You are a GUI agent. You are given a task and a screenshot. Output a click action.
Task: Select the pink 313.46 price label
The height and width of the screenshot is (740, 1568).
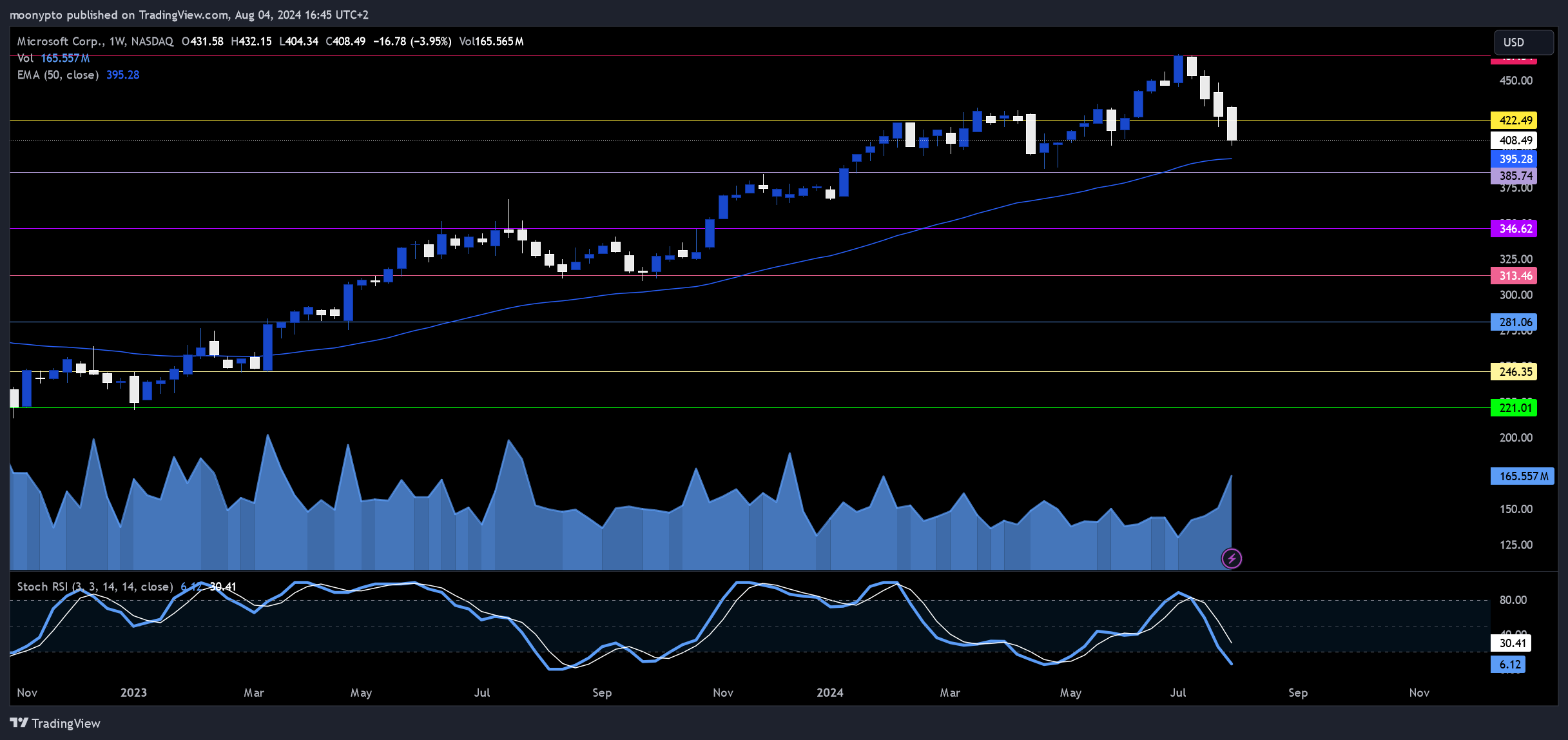click(1514, 276)
